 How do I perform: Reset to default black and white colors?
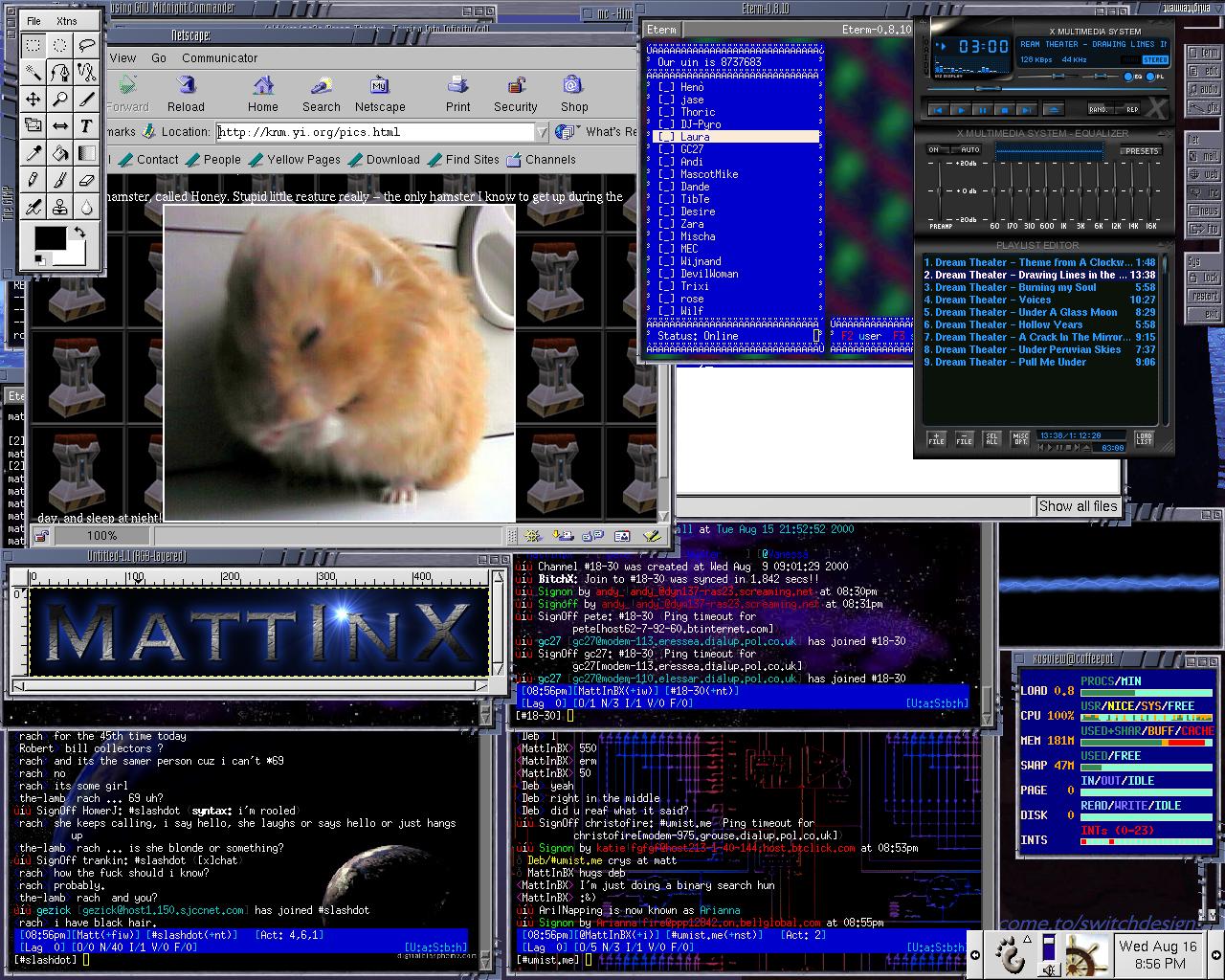click(40, 259)
